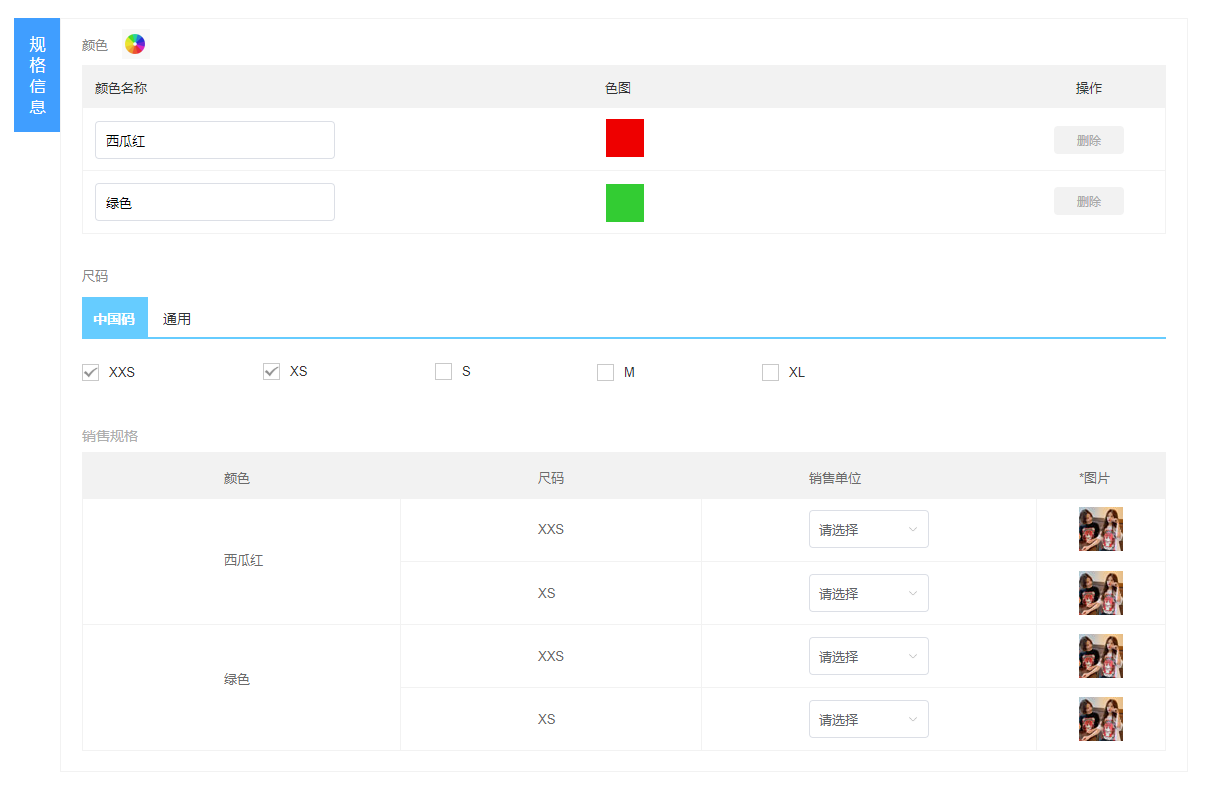The height and width of the screenshot is (793, 1221).
Task: Click the 西瓜红 color name input
Action: (x=215, y=140)
